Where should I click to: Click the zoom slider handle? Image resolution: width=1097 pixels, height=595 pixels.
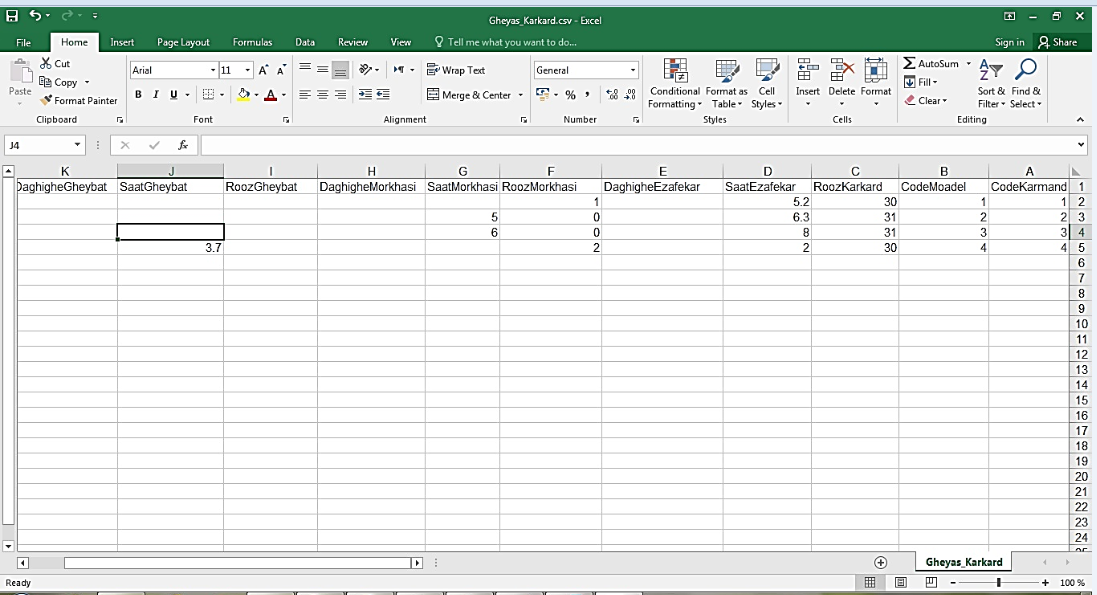998,582
